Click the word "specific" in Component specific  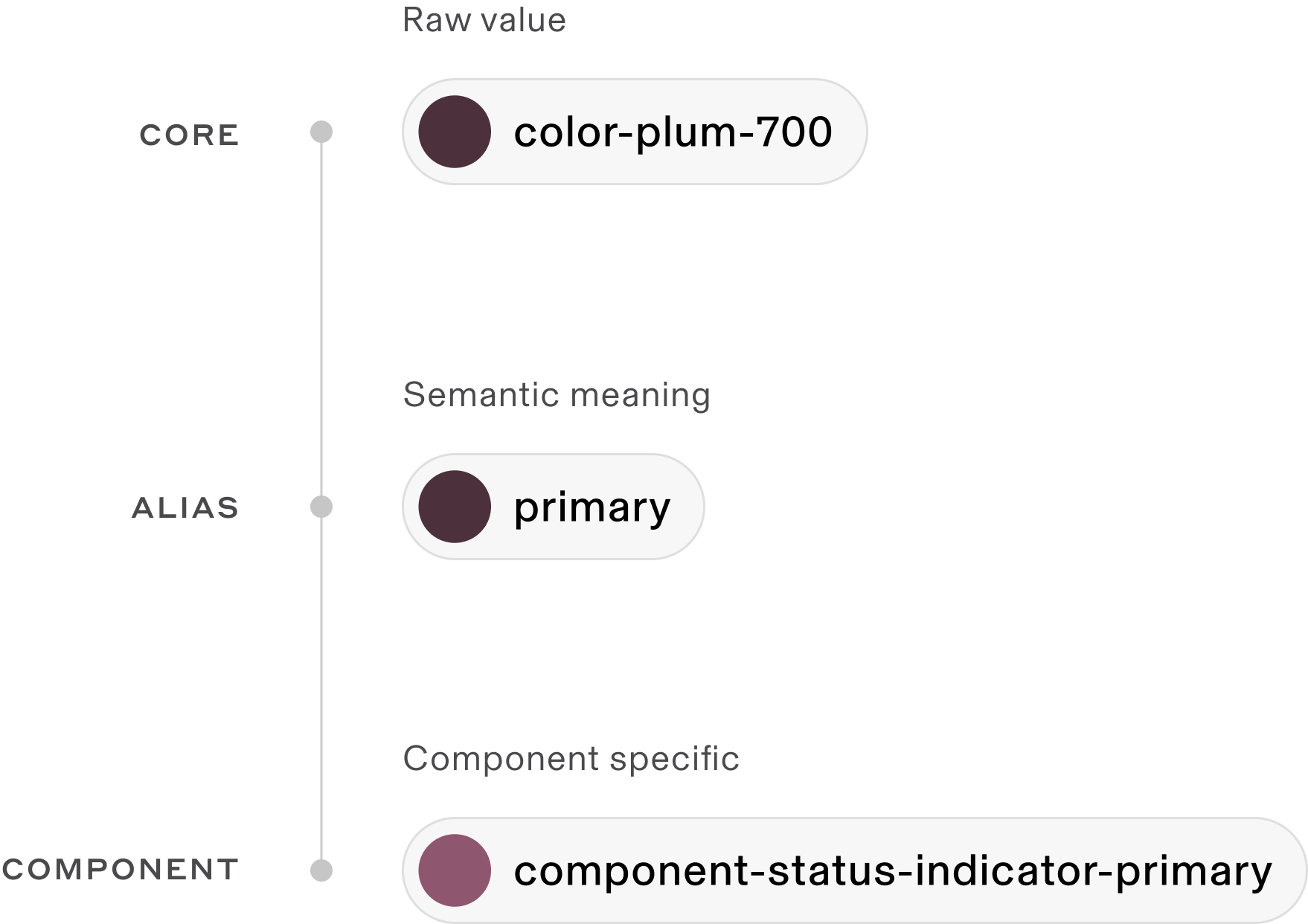coord(674,759)
